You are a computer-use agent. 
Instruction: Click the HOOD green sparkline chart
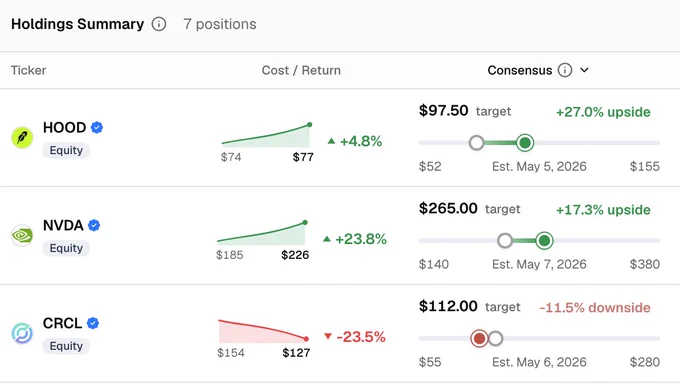267,135
